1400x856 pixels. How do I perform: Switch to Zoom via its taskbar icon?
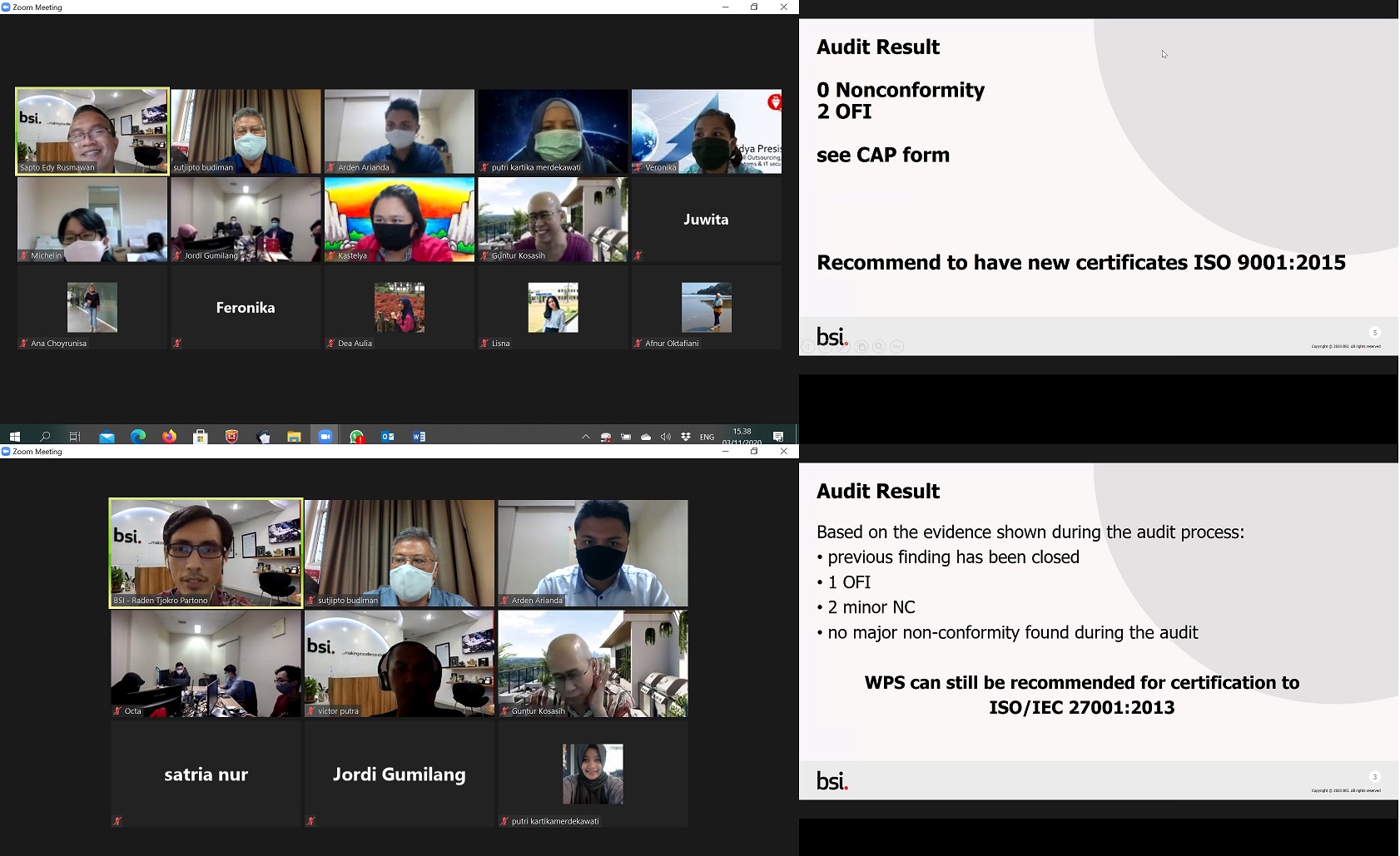point(325,436)
